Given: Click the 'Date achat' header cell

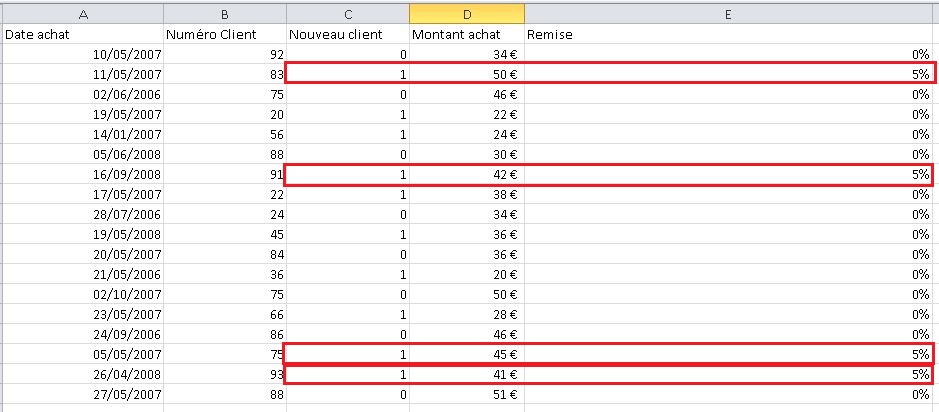Looking at the screenshot, I should tap(82, 34).
